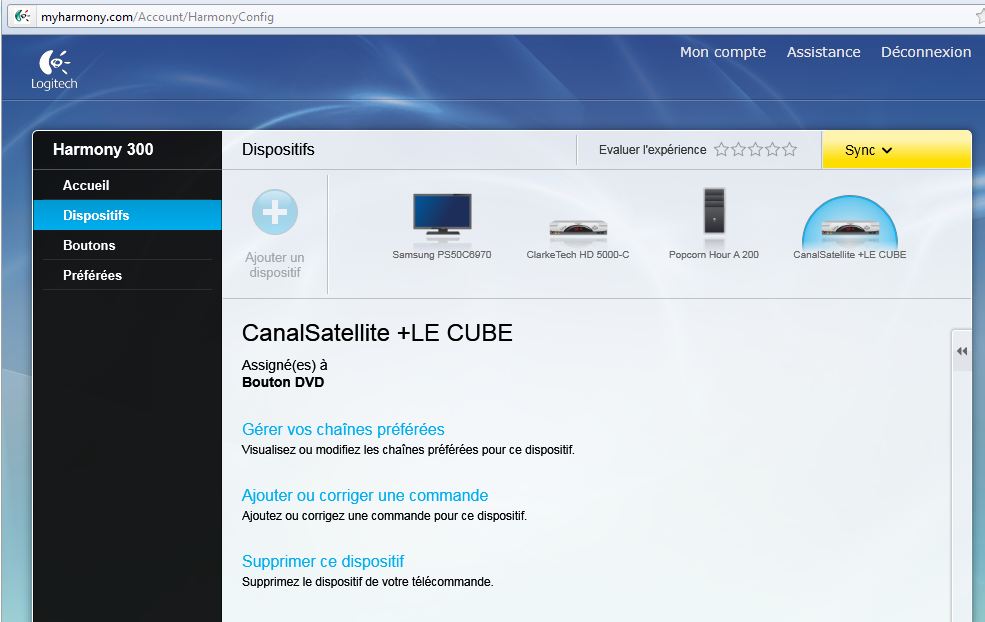Viewport: 985px width, 622px height.
Task: Select the ClarkeTech HD 5000-C device icon
Action: 578,228
